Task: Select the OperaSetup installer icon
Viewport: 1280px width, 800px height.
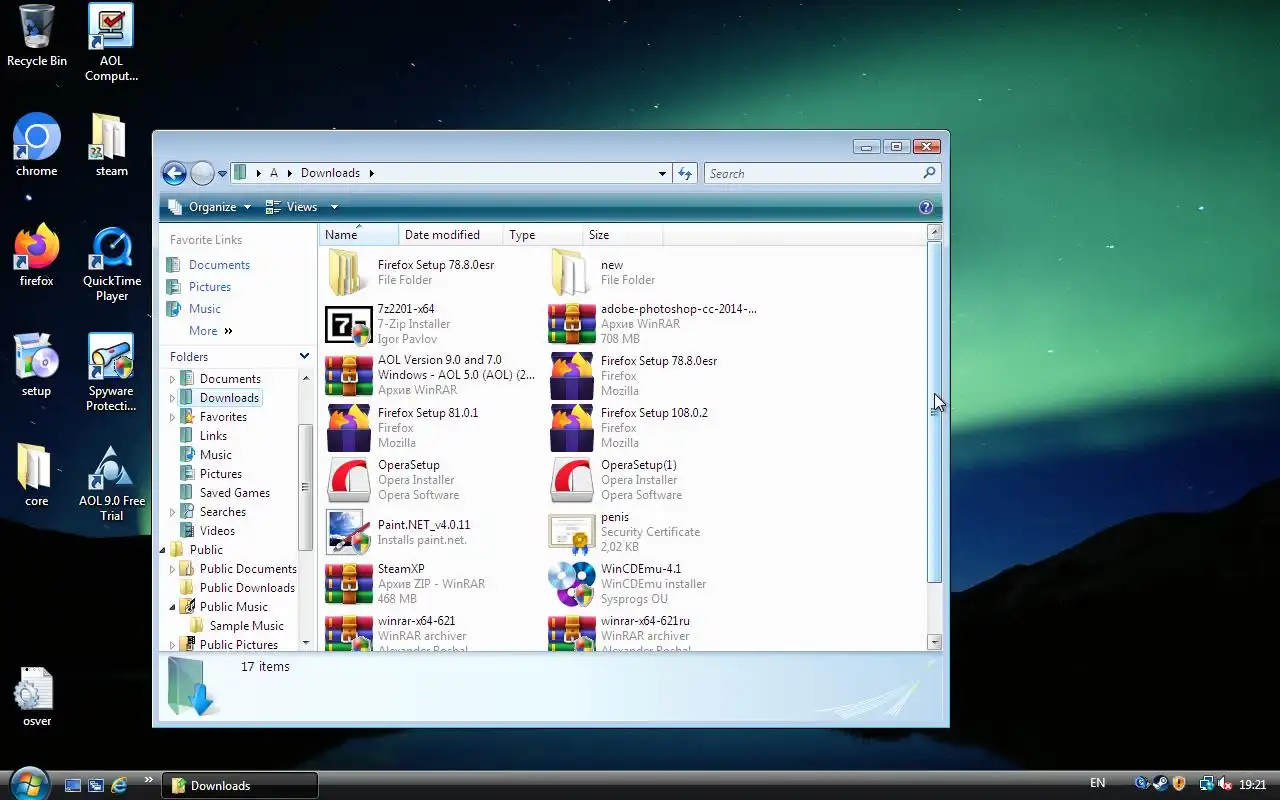Action: coord(349,481)
